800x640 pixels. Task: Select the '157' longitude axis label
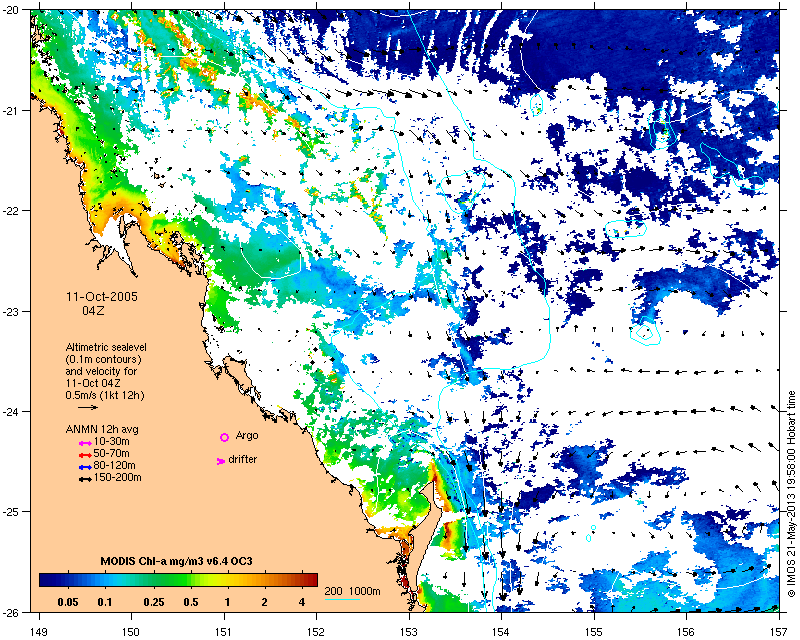[x=780, y=632]
